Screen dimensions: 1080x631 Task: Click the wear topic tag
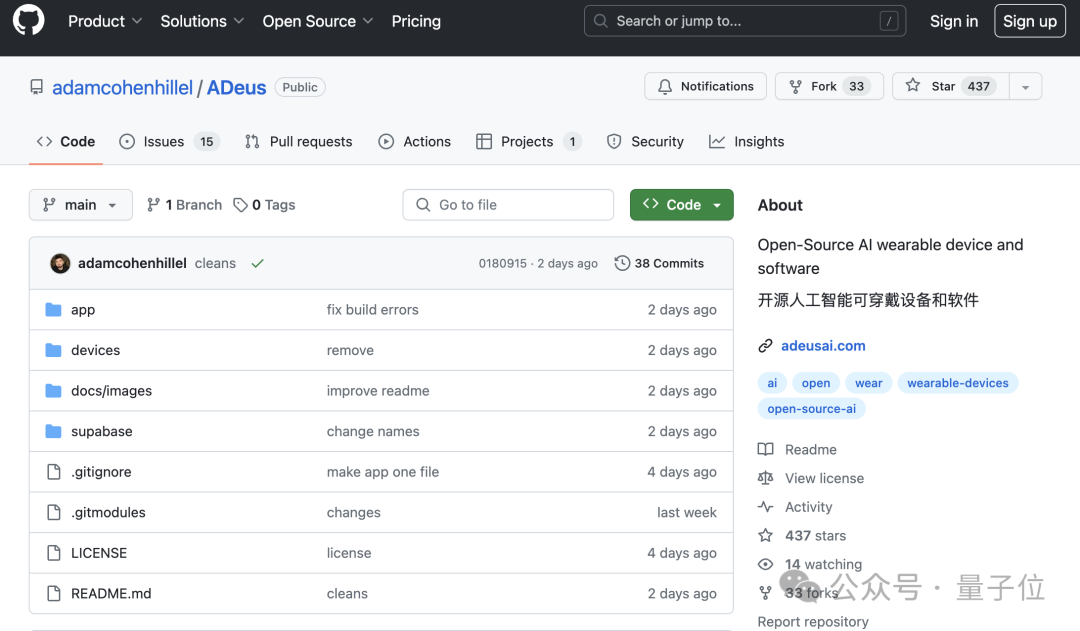[x=869, y=383]
